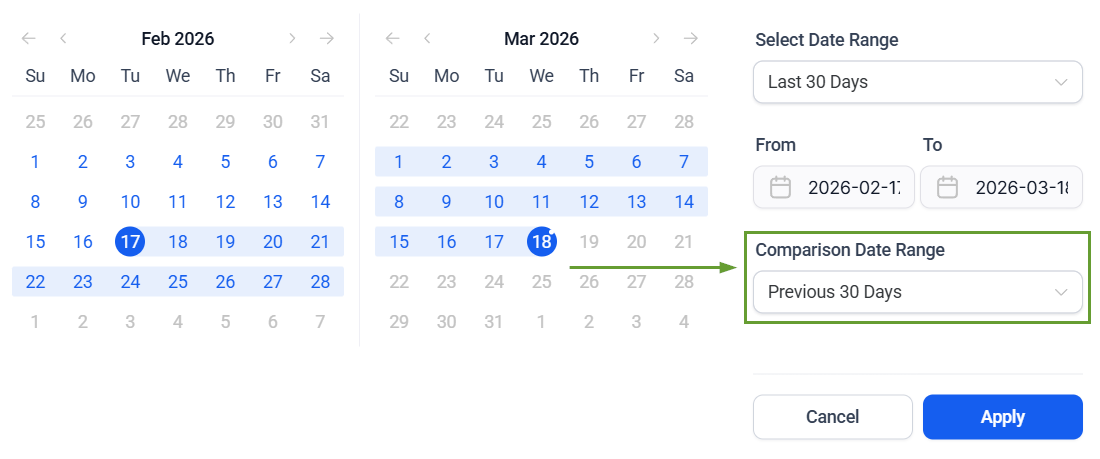Pick February 10 in the calendar
Image resolution: width=1100 pixels, height=459 pixels.
tap(130, 202)
